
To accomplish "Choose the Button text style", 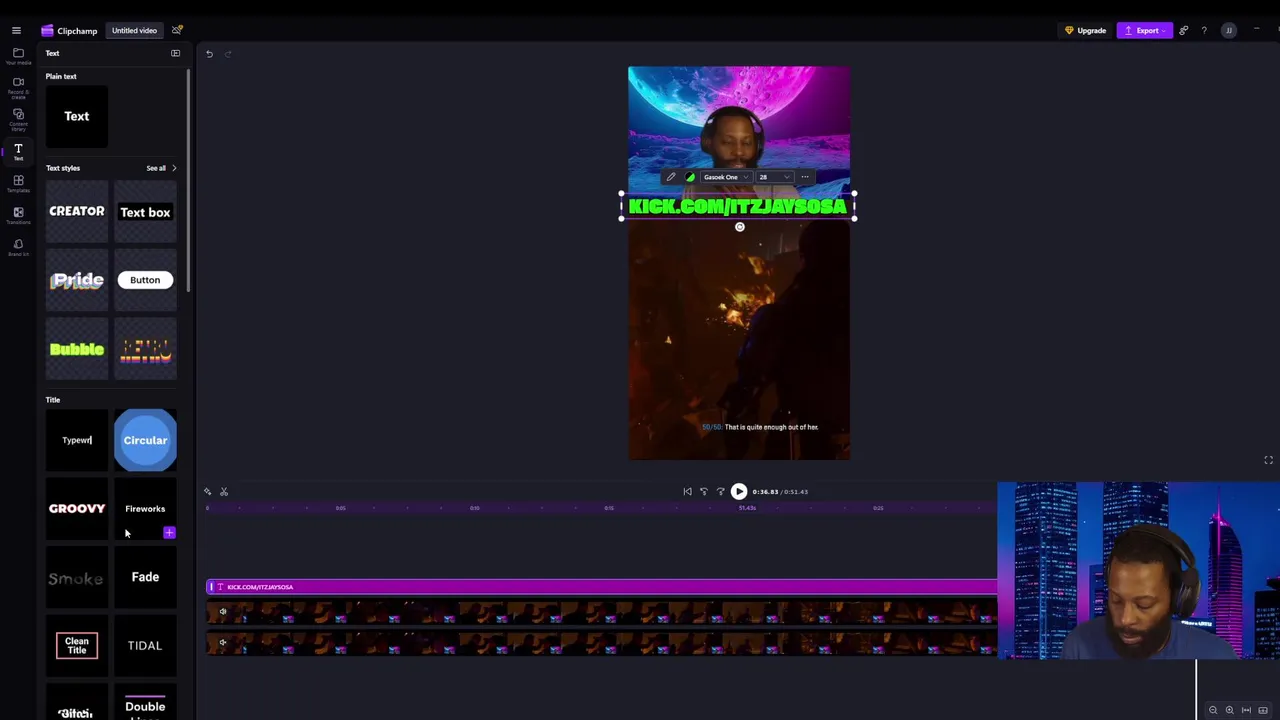I will (x=145, y=280).
